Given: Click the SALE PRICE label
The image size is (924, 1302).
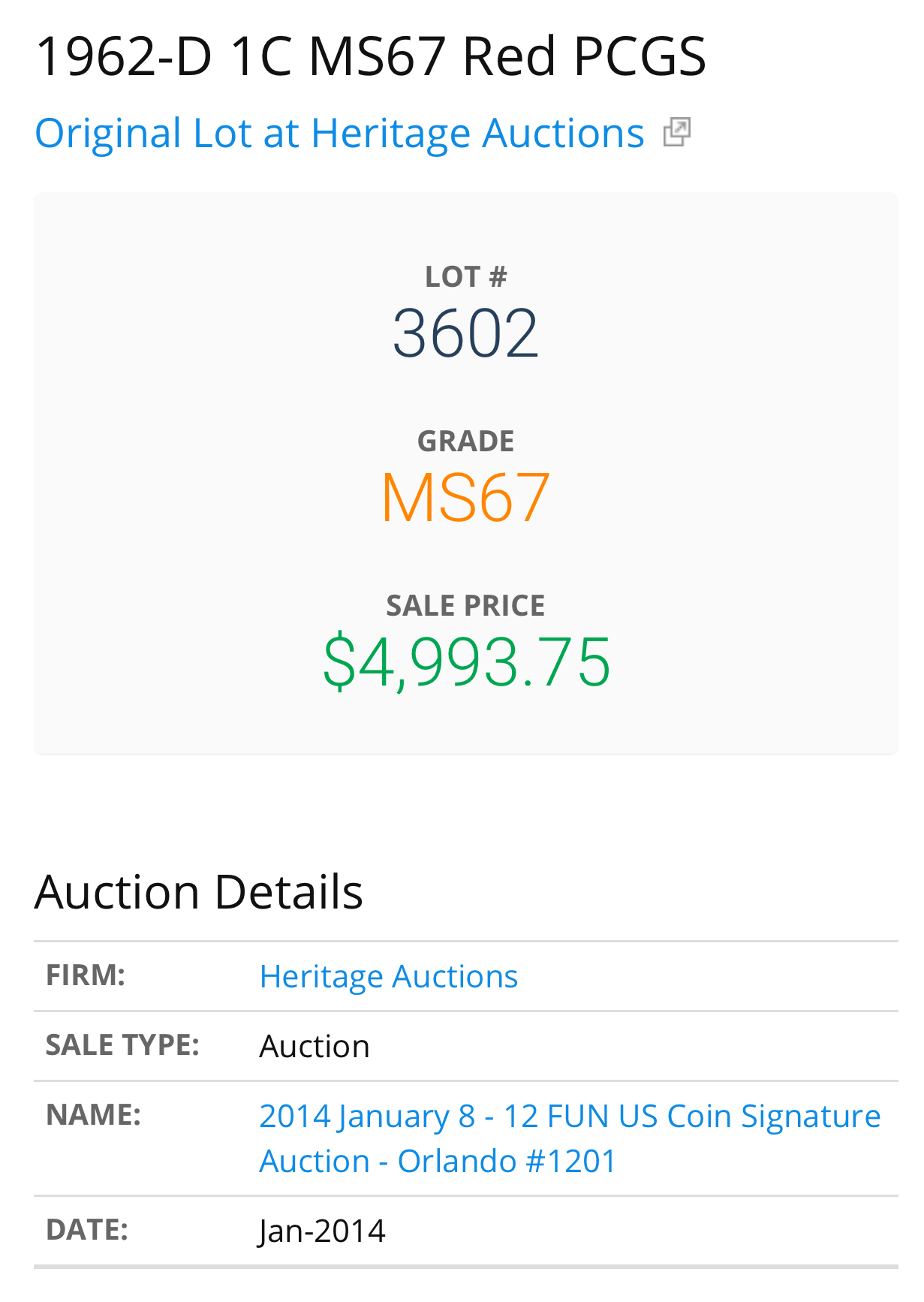Looking at the screenshot, I should click(x=465, y=606).
